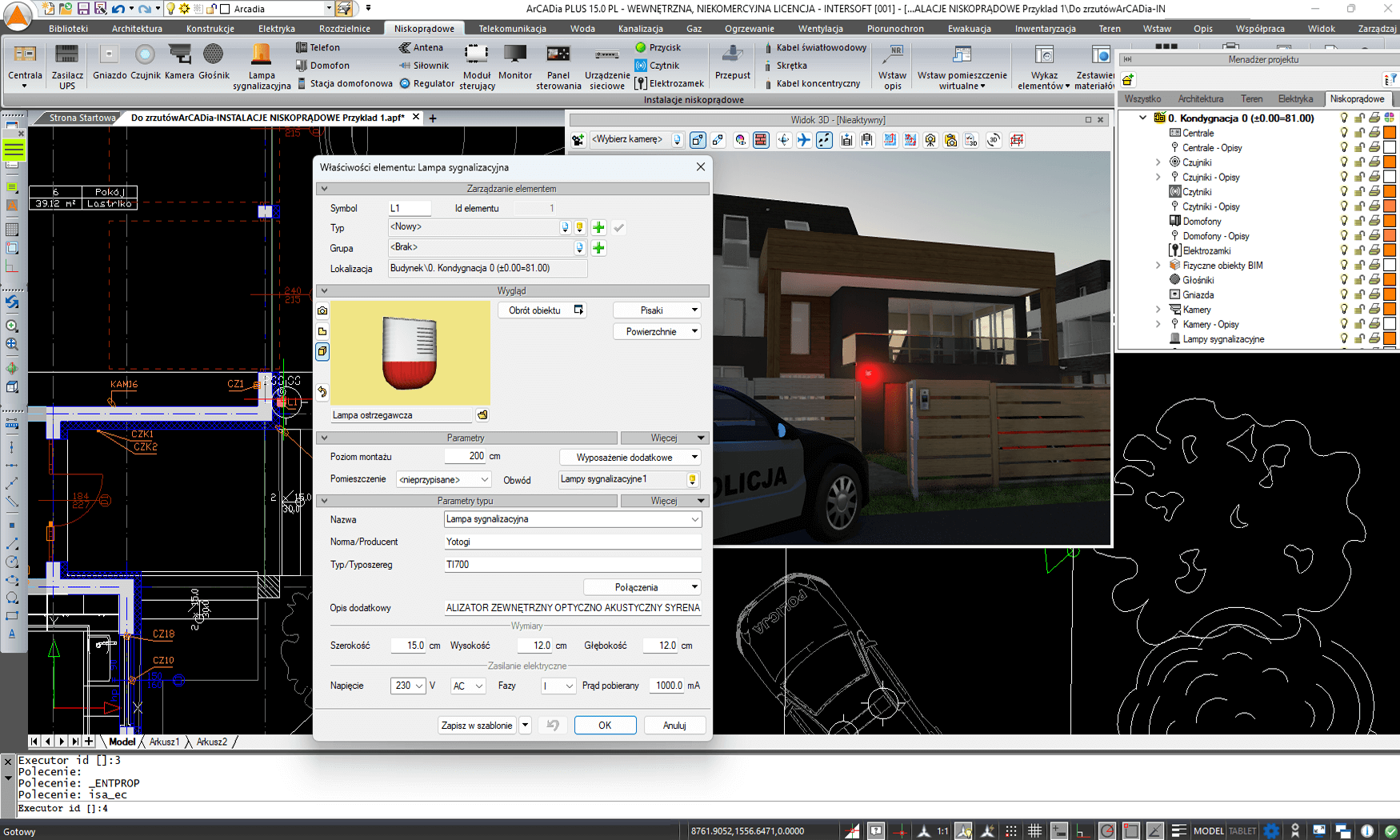Toggle visibility bulb for Kamery layer
The height and width of the screenshot is (840, 1400).
[x=1344, y=310]
